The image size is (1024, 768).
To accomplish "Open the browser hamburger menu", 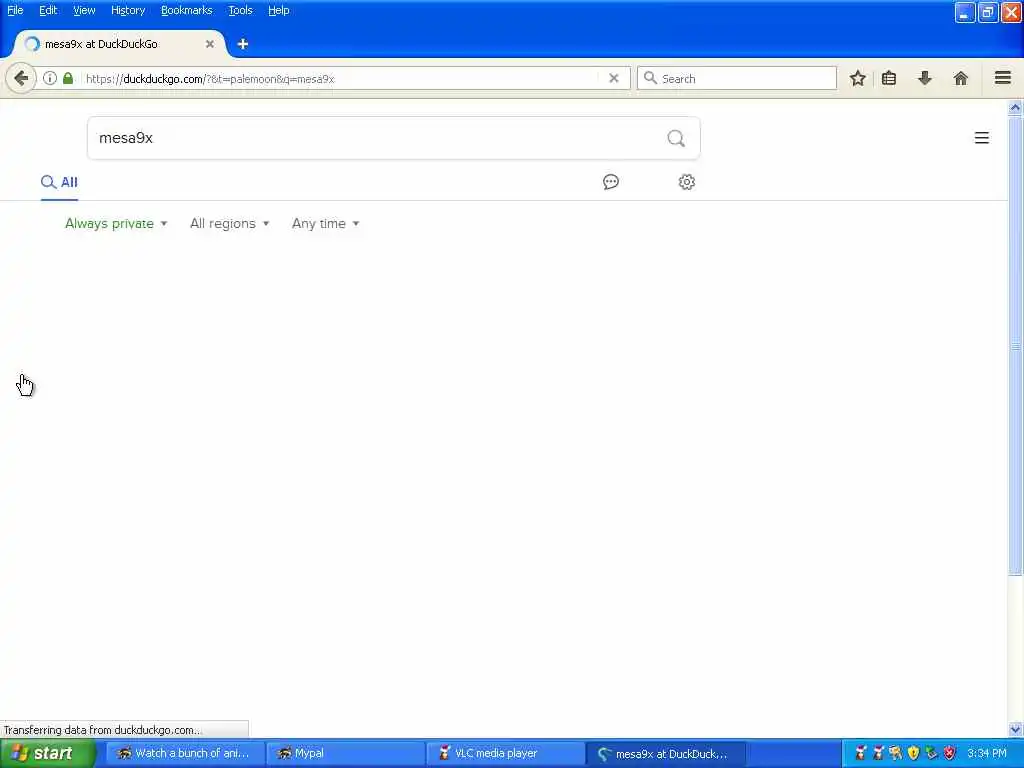I will (x=1003, y=78).
